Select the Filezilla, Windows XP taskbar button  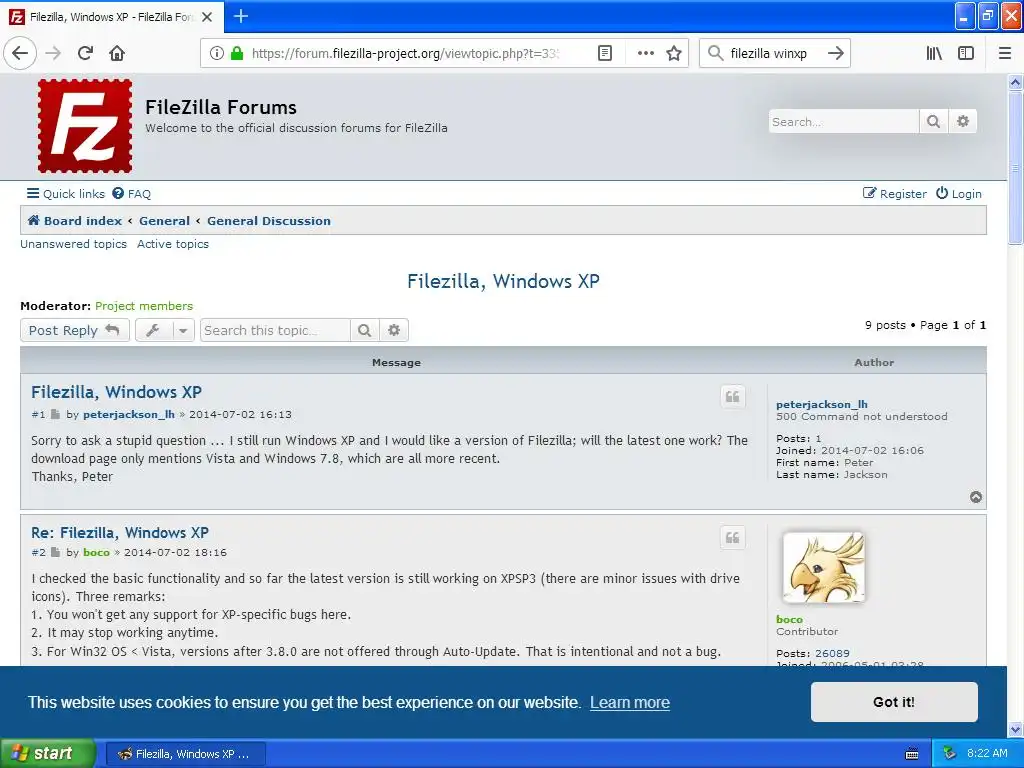[185, 754]
